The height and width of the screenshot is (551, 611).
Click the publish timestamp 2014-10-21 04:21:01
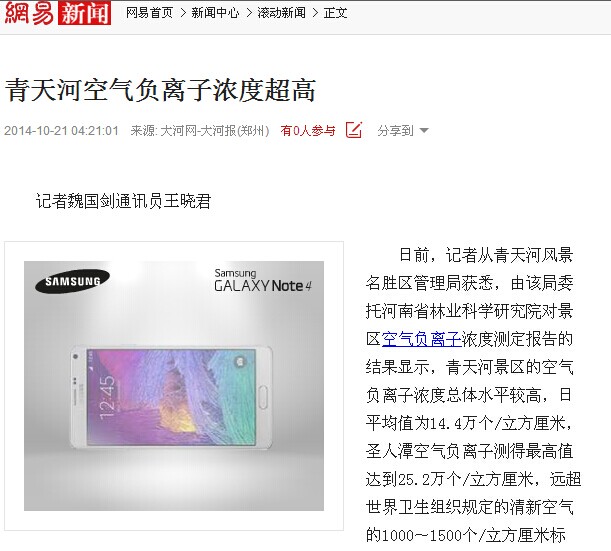point(62,131)
